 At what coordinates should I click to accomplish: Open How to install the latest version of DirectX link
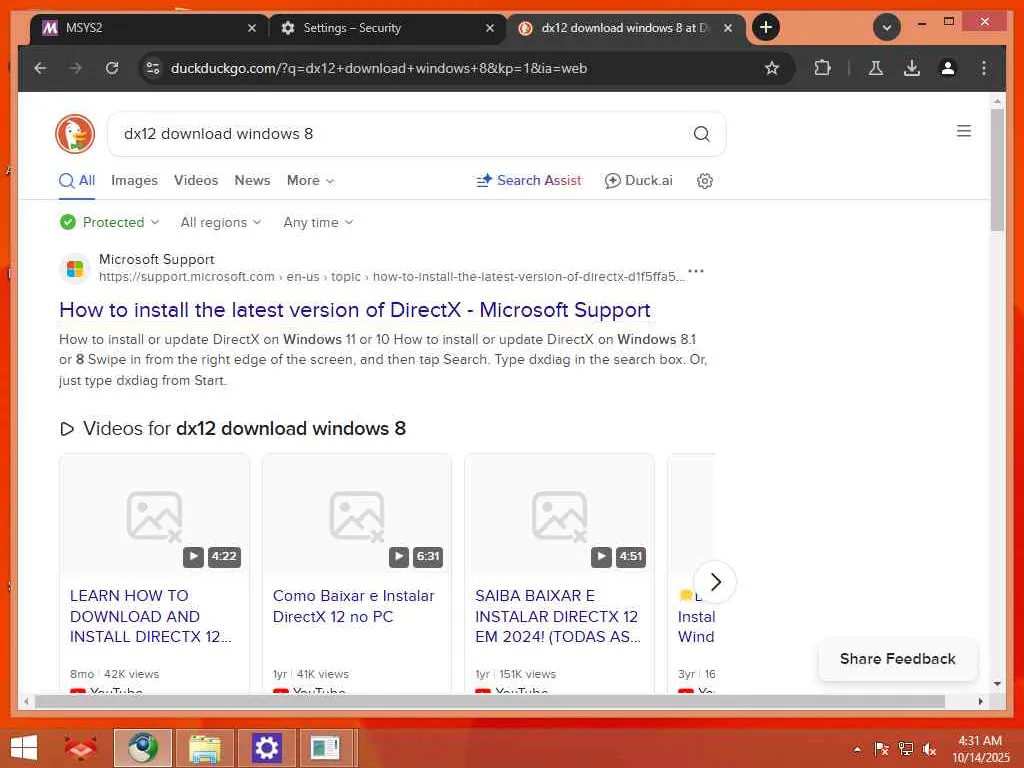[x=355, y=310]
